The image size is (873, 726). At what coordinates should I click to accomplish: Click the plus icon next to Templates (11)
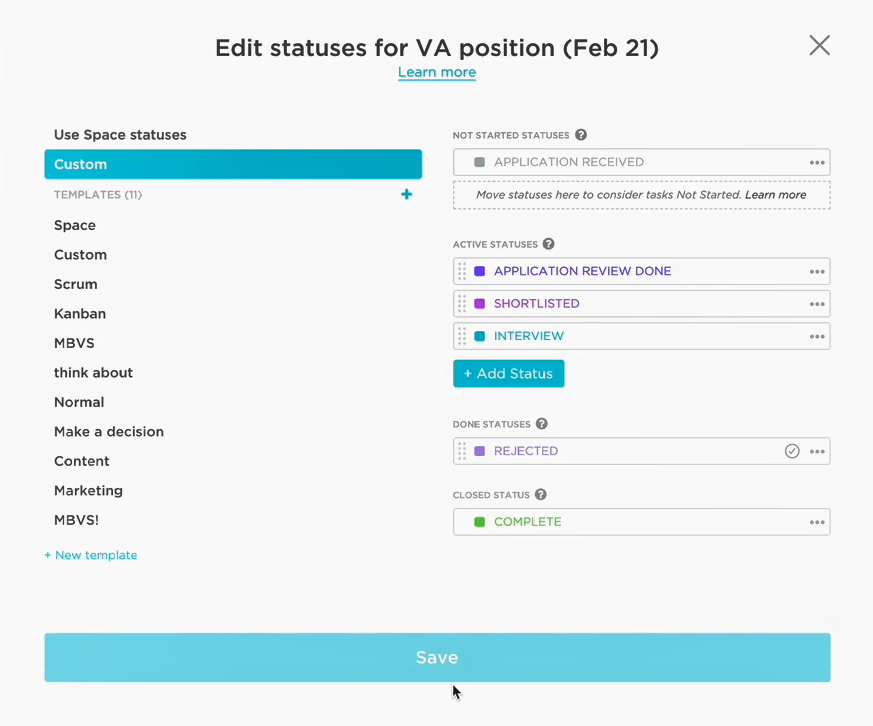pyautogui.click(x=406, y=194)
